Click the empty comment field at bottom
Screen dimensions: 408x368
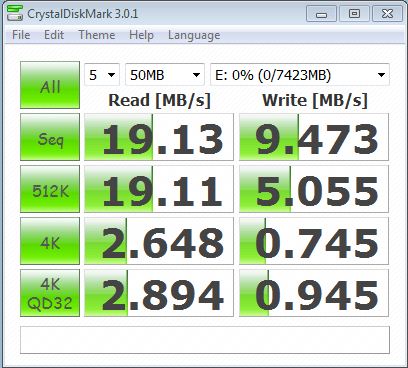(x=205, y=340)
